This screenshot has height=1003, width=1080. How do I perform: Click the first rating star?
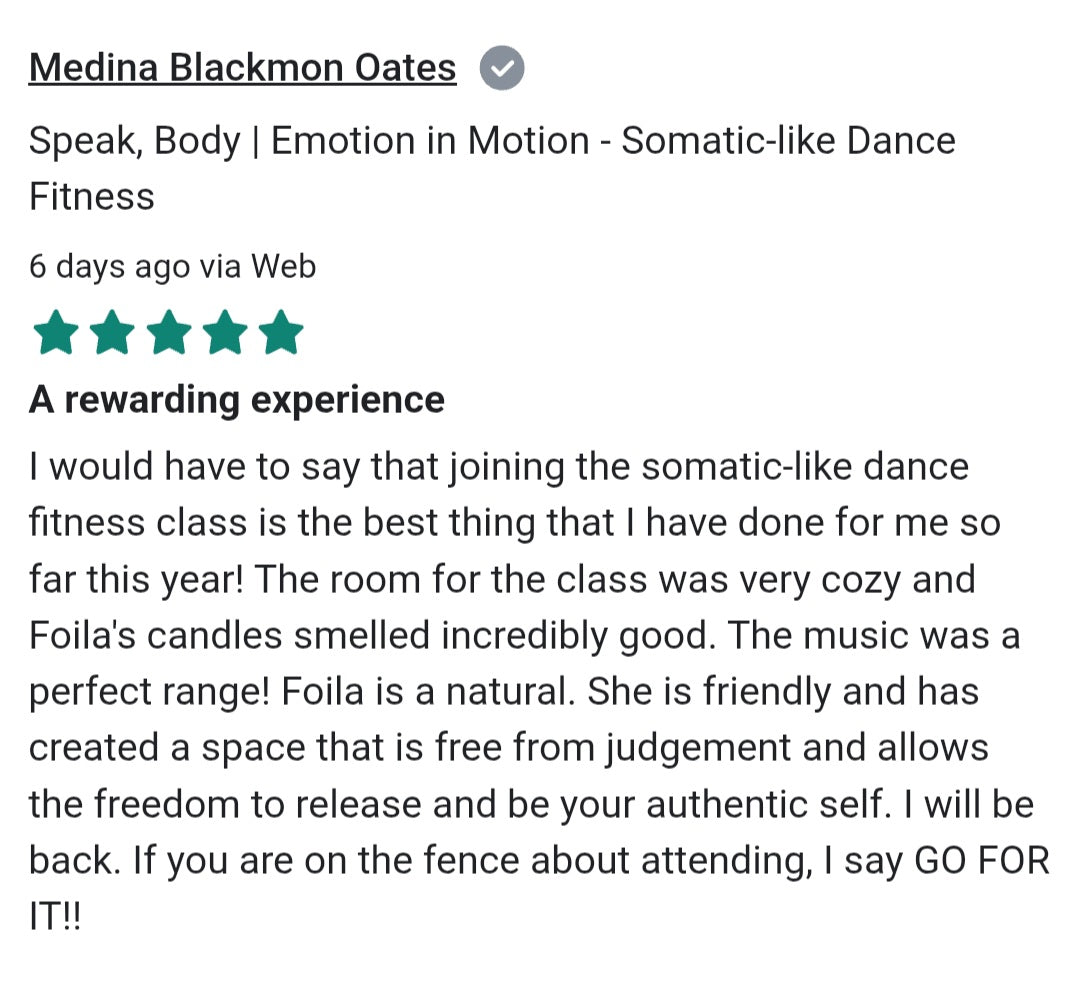(55, 333)
